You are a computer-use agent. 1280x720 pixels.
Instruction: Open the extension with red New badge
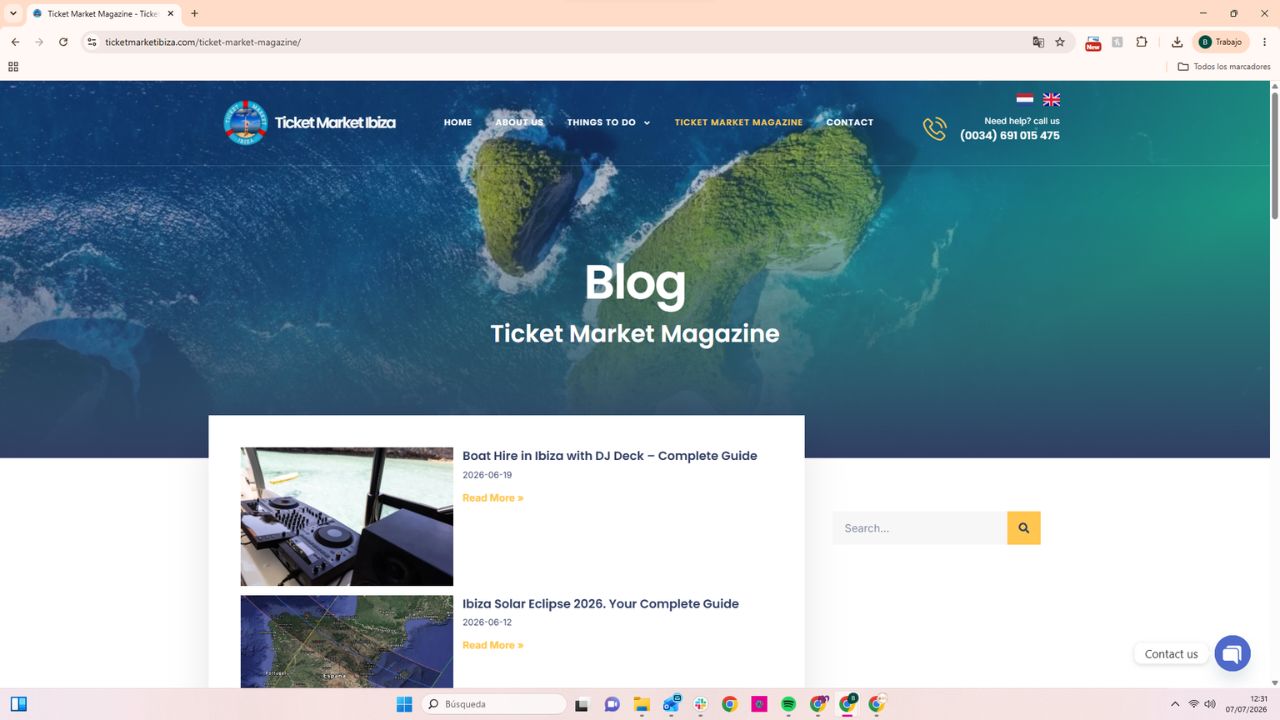click(1093, 42)
